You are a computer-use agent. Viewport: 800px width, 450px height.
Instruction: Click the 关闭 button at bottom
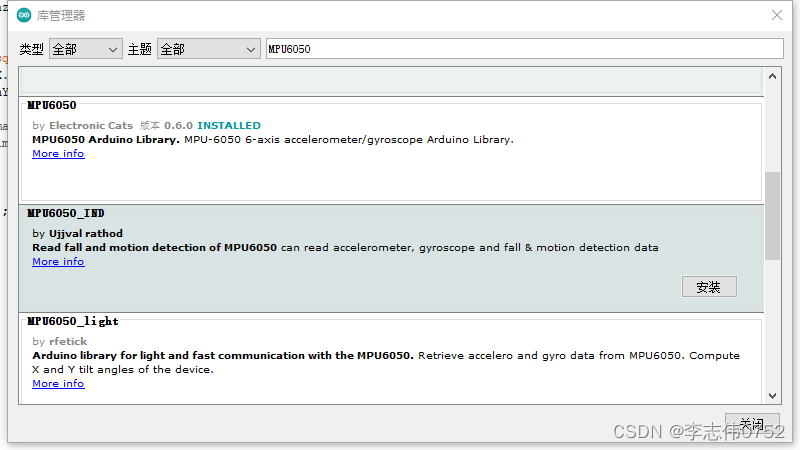(752, 423)
